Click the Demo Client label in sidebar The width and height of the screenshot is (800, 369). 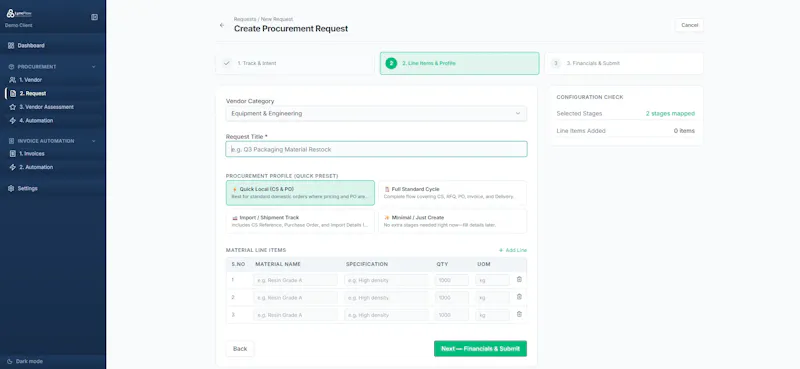(19, 25)
